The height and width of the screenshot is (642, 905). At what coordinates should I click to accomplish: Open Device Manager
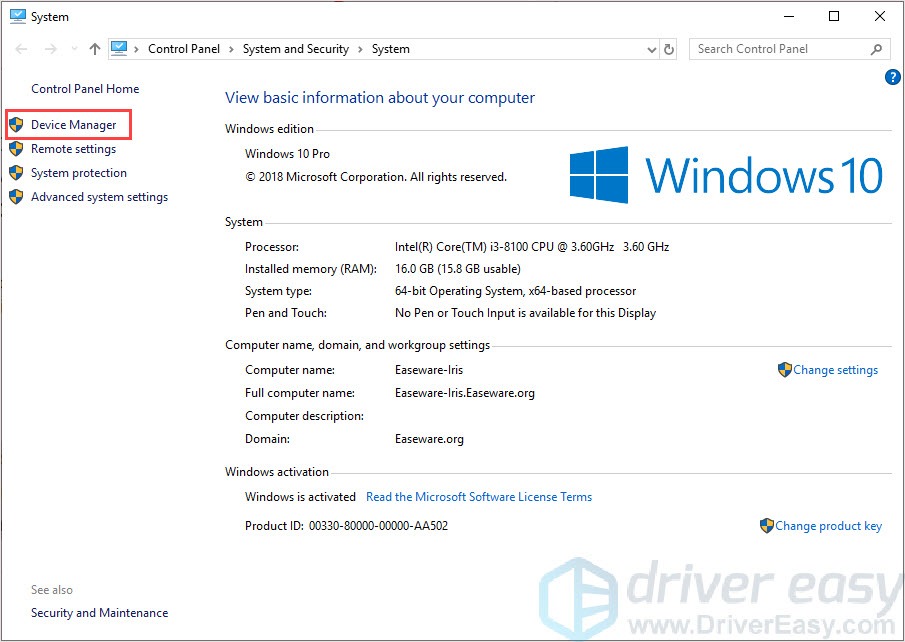point(73,125)
